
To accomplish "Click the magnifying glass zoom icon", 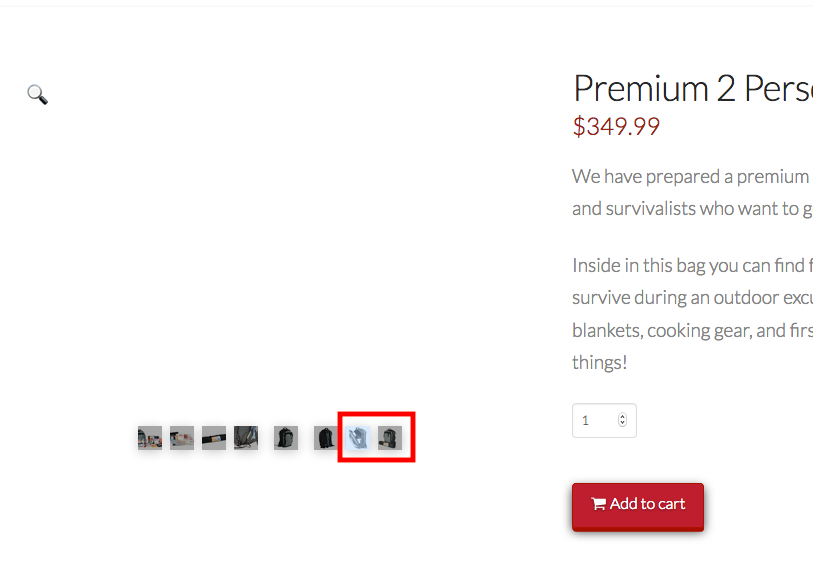I will (37, 94).
